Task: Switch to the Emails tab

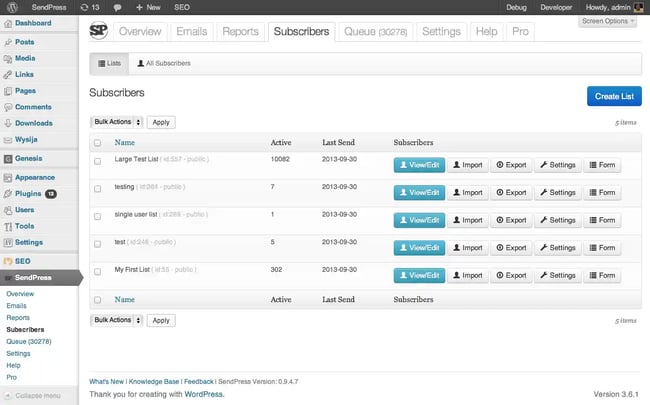Action: coord(191,31)
